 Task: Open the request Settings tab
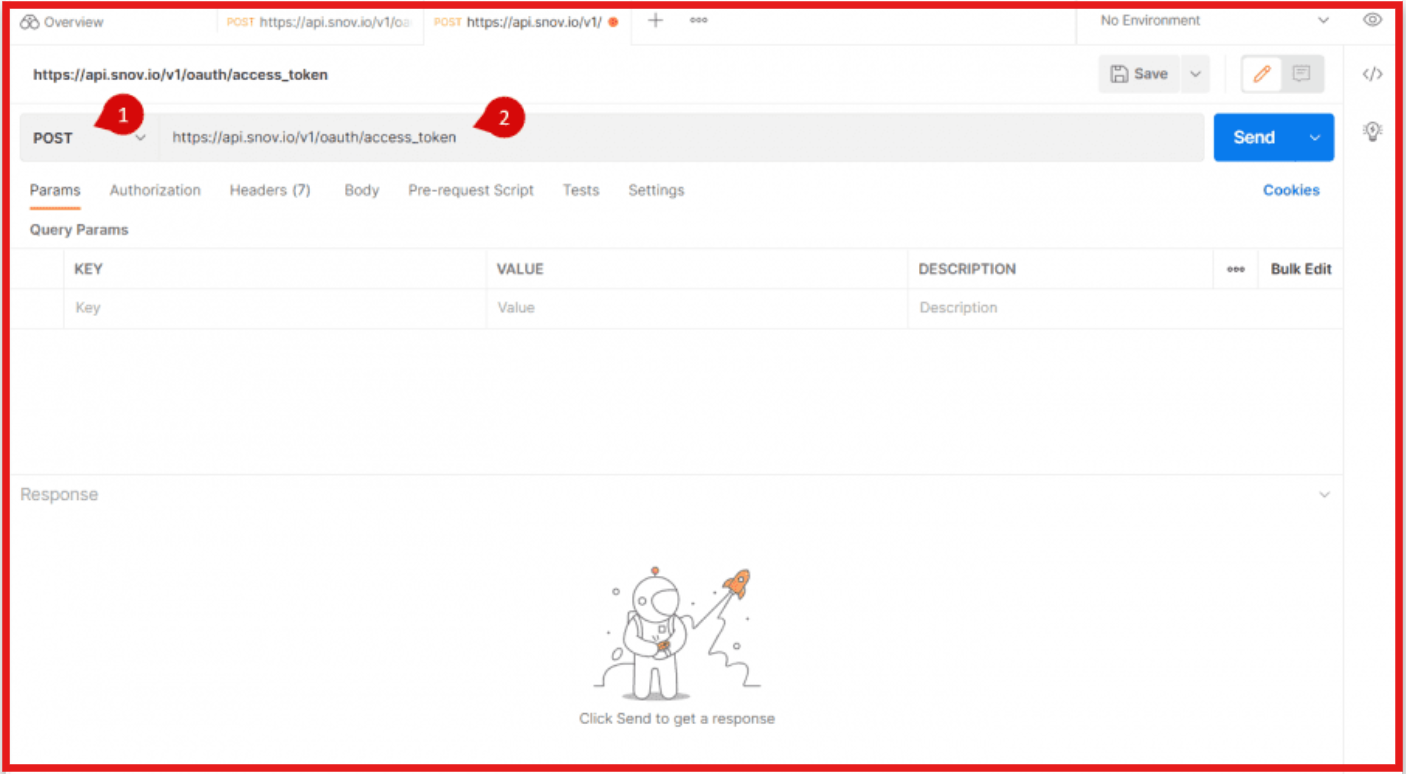pos(656,190)
